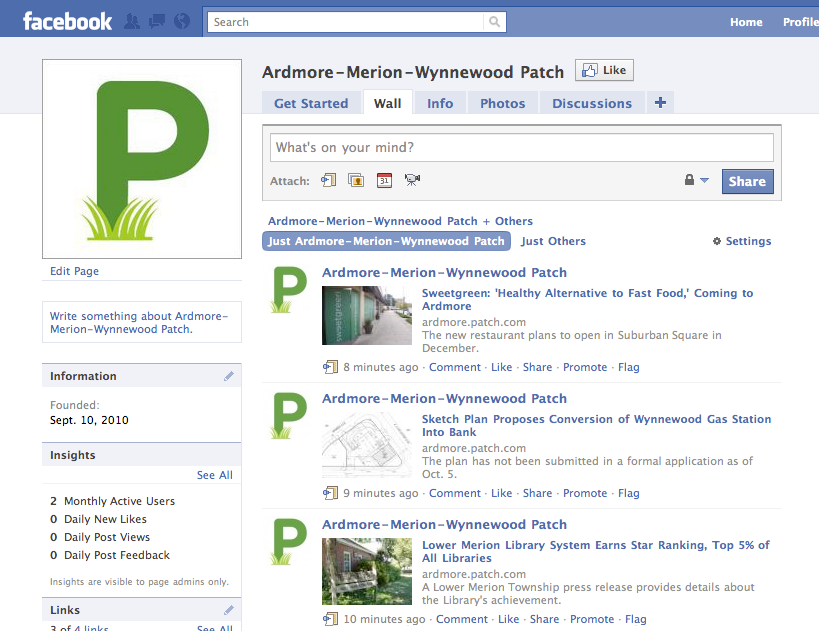Switch to the Wall tab
The width and height of the screenshot is (819, 631).
click(388, 103)
